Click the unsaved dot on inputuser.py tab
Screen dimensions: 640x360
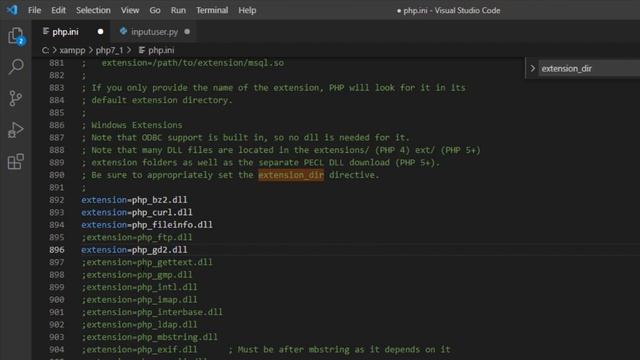[x=187, y=31]
